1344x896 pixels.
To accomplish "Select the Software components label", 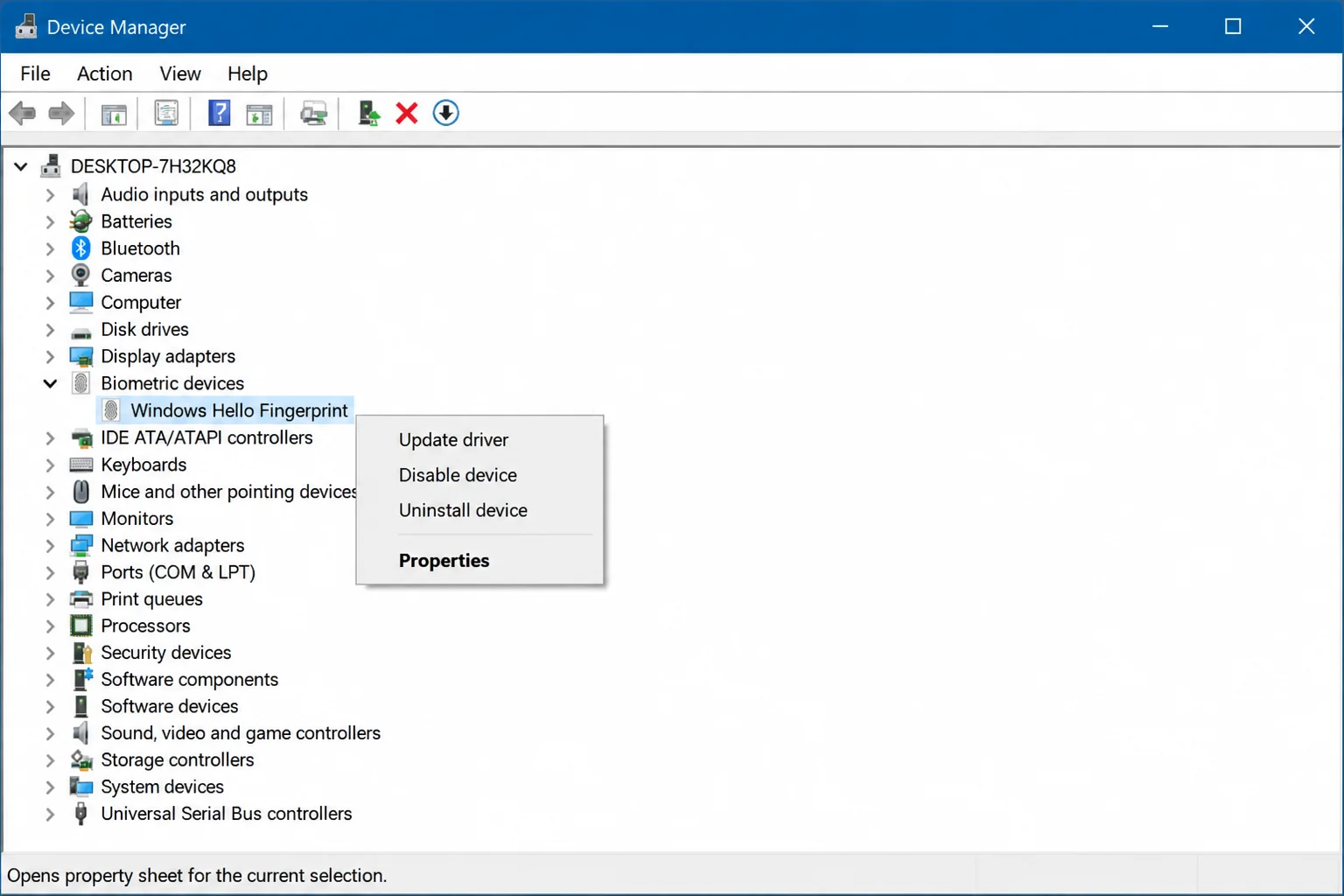I will 189,680.
